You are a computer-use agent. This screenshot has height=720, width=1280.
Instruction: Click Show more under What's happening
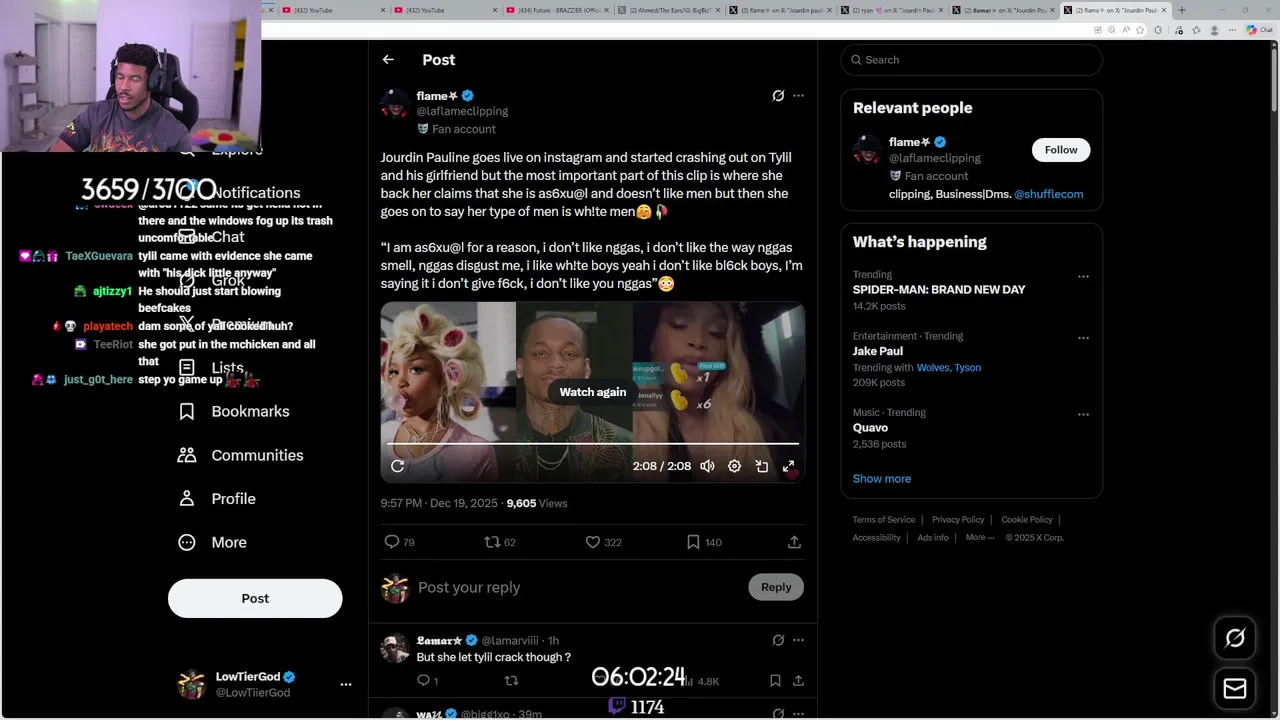click(882, 479)
